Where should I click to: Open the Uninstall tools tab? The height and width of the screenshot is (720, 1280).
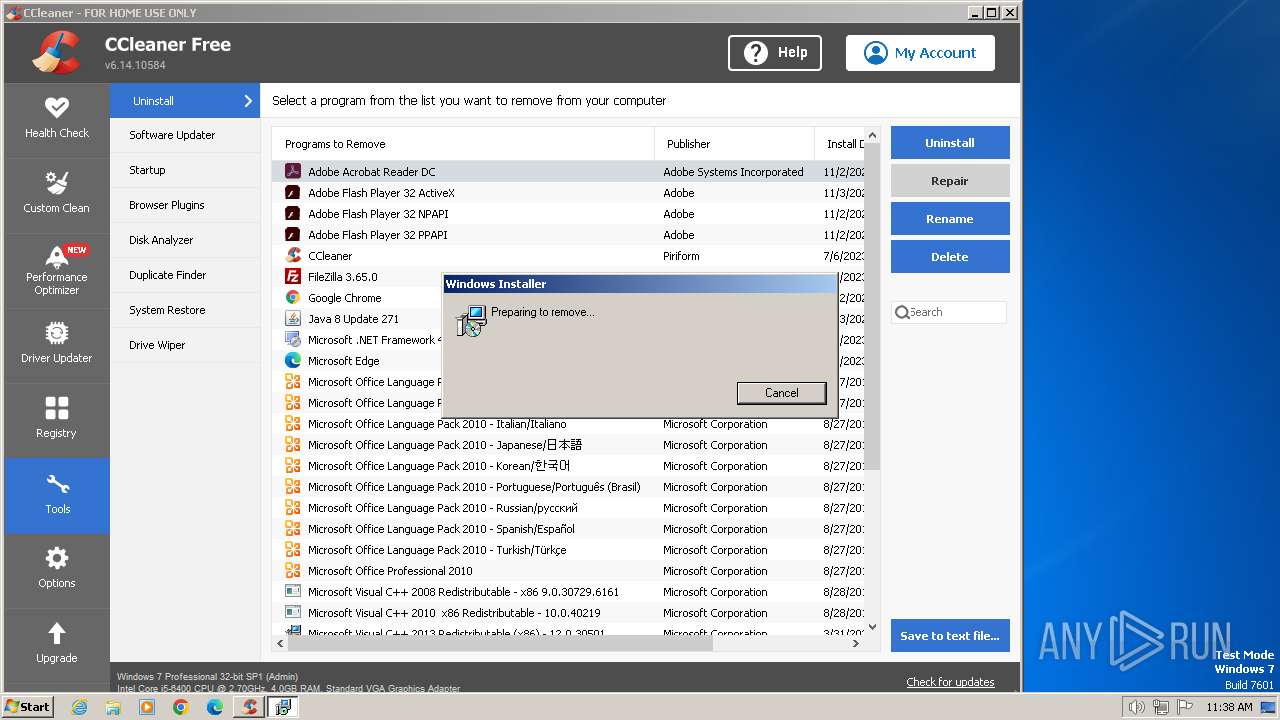click(185, 101)
